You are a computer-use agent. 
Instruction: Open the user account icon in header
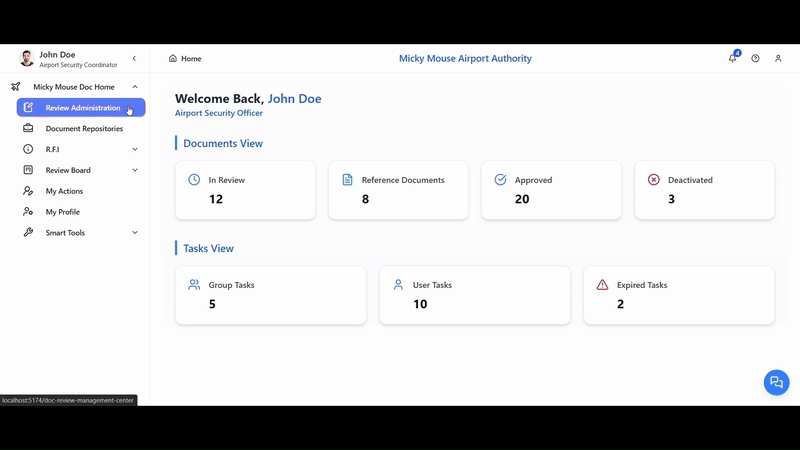[778, 58]
